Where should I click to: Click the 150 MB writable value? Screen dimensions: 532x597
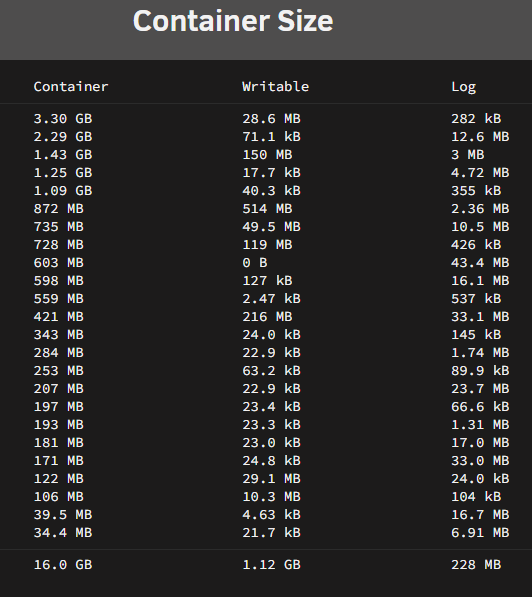tap(267, 155)
